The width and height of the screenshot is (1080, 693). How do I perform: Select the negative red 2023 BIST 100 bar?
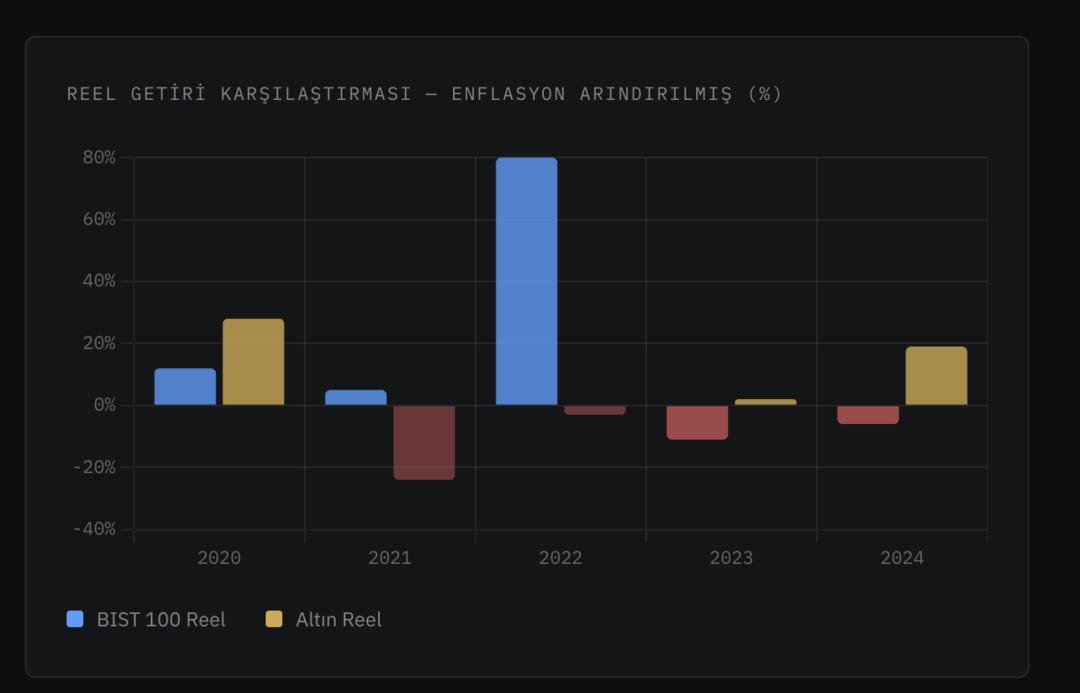tap(697, 422)
